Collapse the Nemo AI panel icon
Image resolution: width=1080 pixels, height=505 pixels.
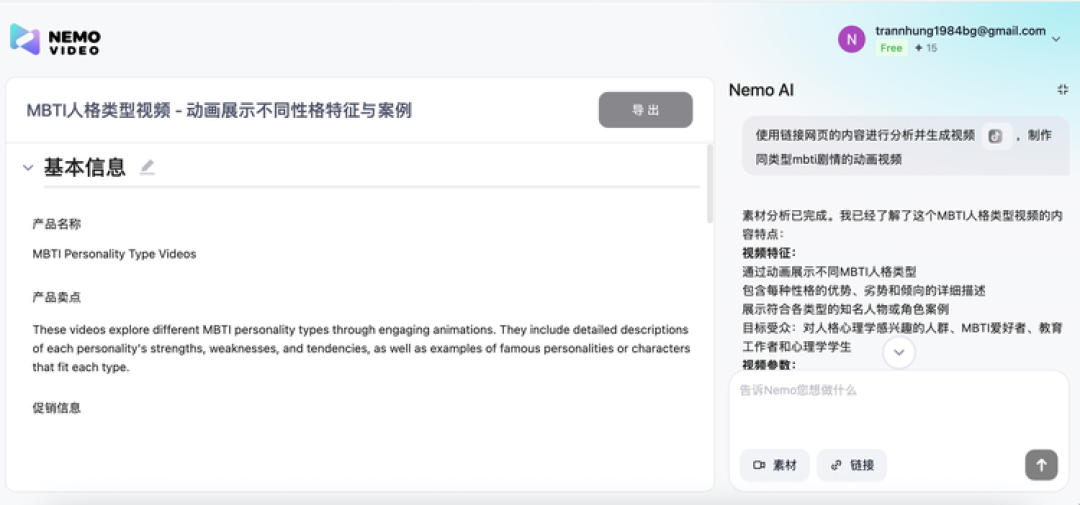[x=1062, y=90]
